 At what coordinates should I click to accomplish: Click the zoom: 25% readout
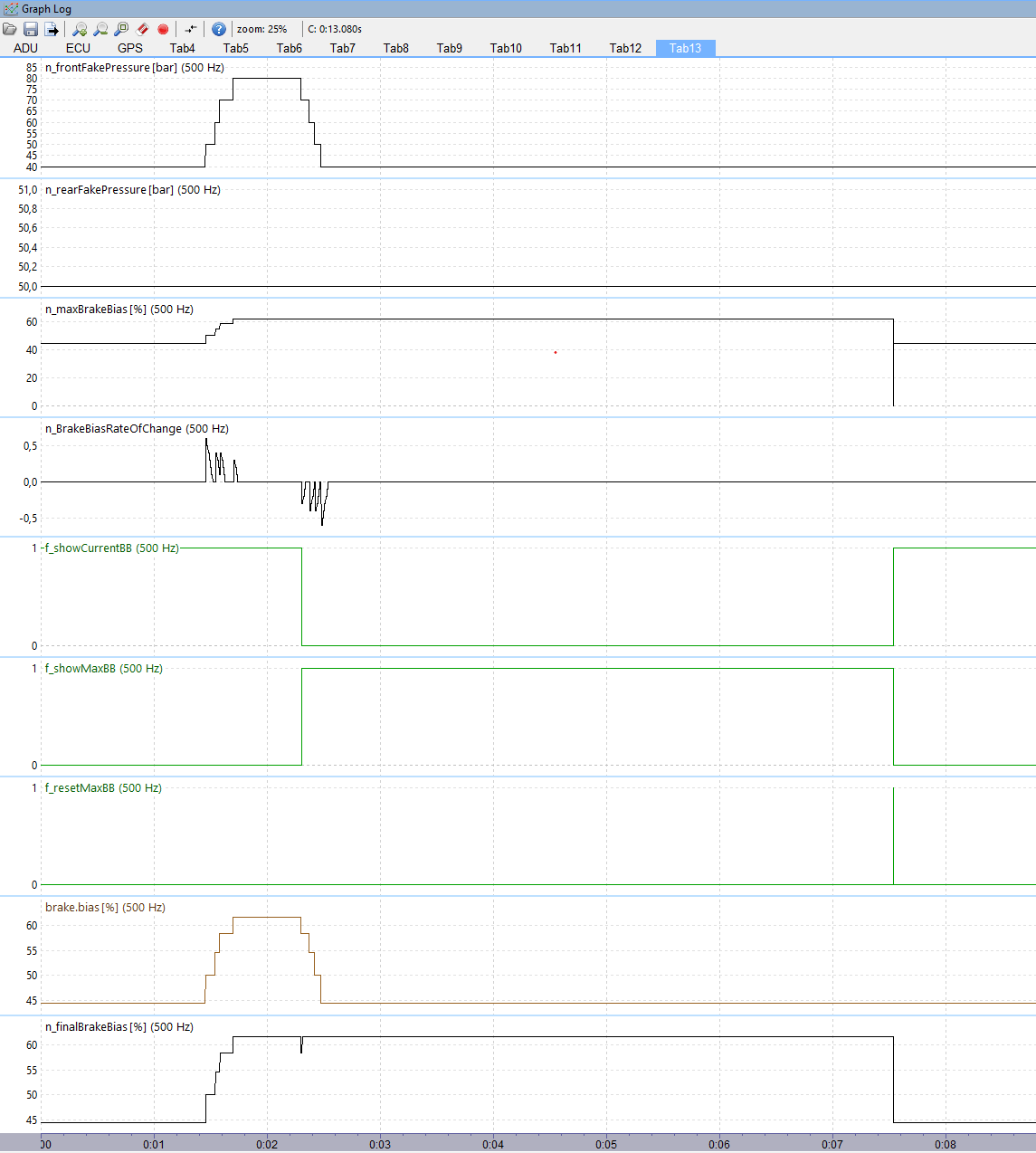(262, 29)
